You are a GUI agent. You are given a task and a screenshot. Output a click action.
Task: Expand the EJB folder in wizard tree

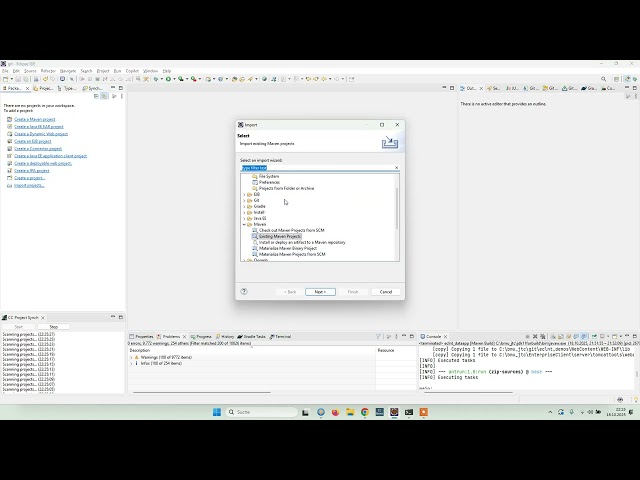(244, 195)
